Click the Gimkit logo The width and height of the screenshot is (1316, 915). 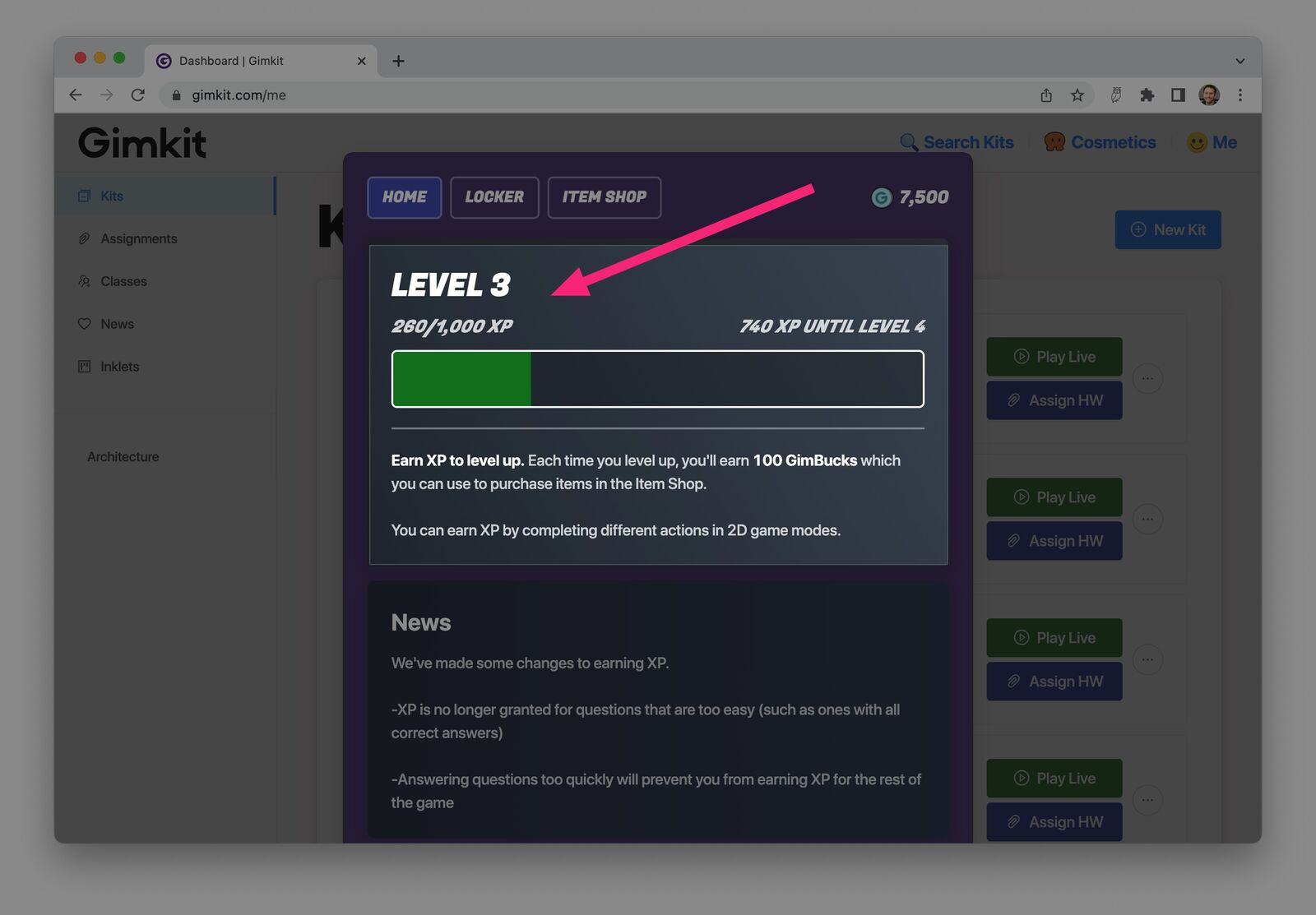point(142,142)
